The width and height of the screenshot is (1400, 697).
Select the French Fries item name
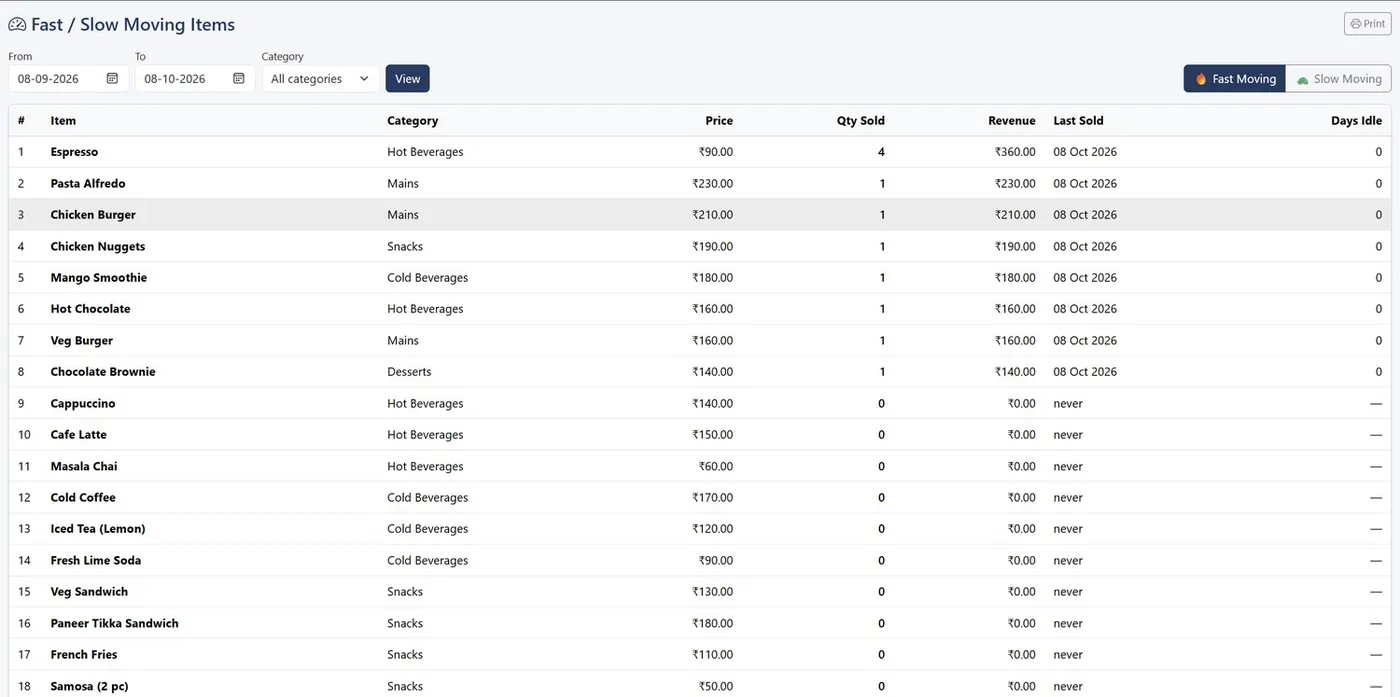[84, 655]
